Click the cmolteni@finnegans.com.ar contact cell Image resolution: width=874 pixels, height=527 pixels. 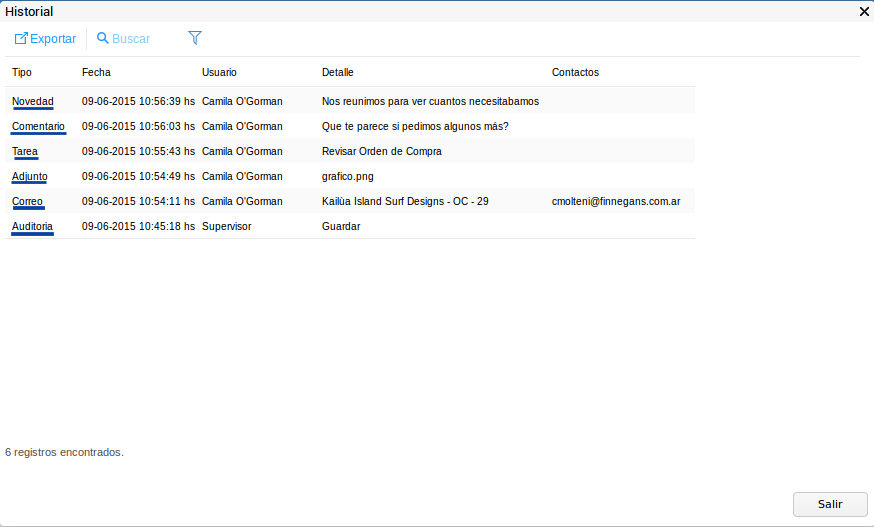click(x=615, y=201)
